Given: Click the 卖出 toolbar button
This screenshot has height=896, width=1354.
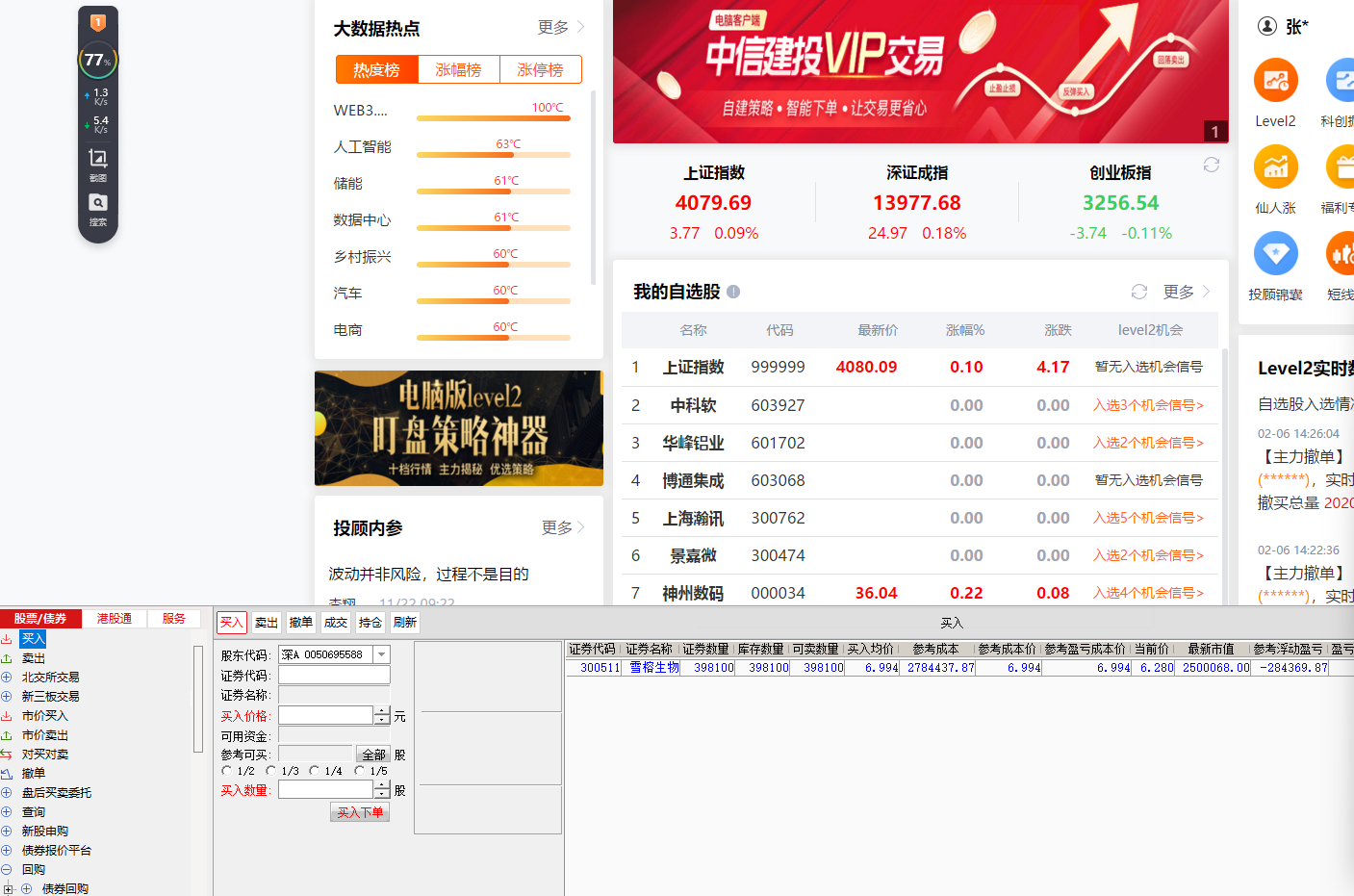Looking at the screenshot, I should (267, 623).
